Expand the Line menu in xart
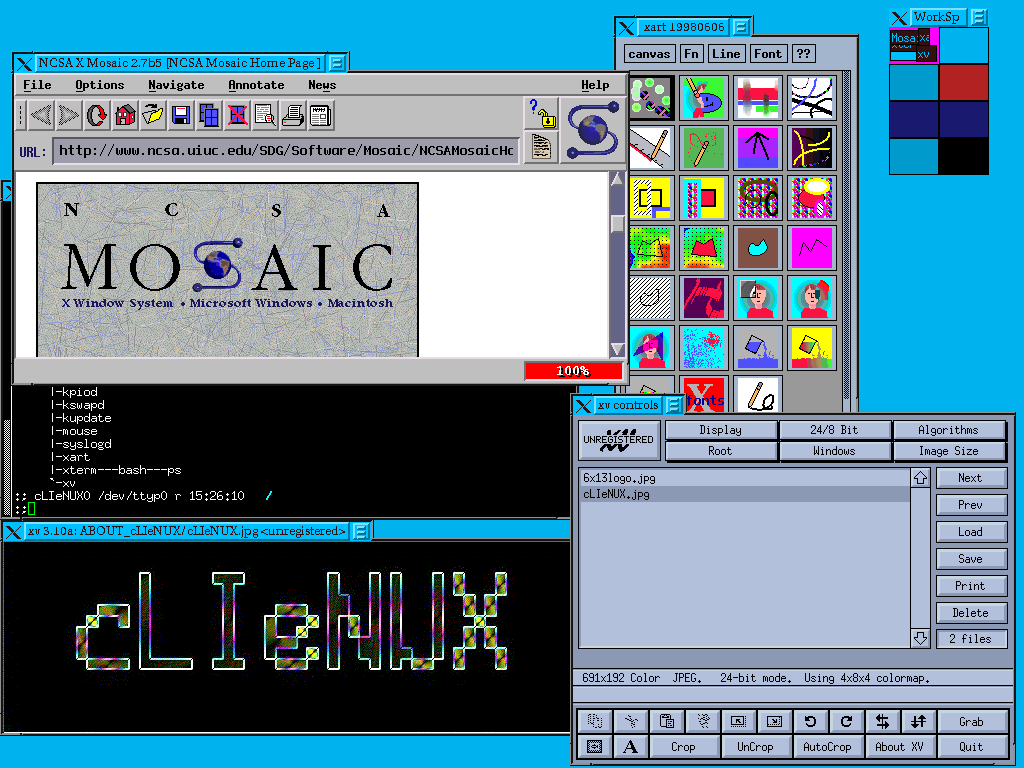1024x768 pixels. tap(726, 54)
